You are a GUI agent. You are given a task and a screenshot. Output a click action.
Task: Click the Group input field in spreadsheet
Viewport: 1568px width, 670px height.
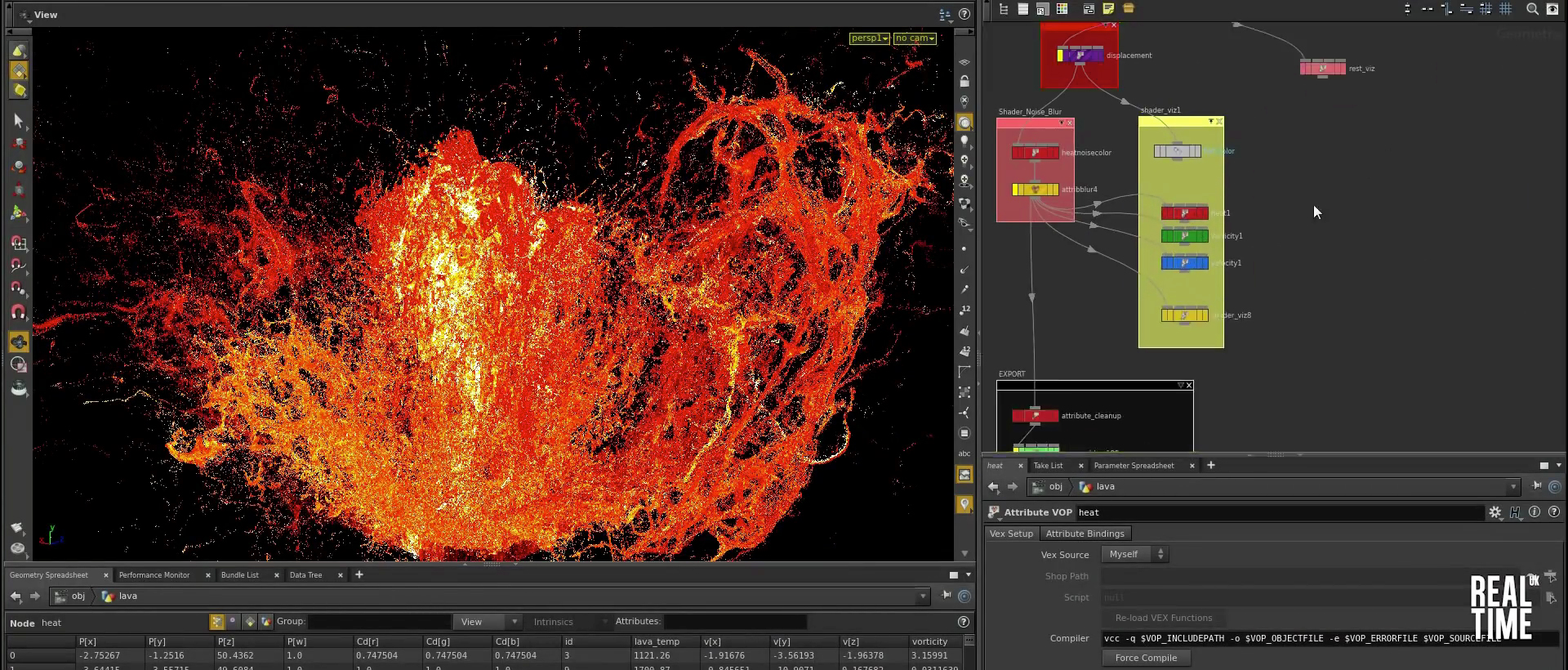click(379, 622)
